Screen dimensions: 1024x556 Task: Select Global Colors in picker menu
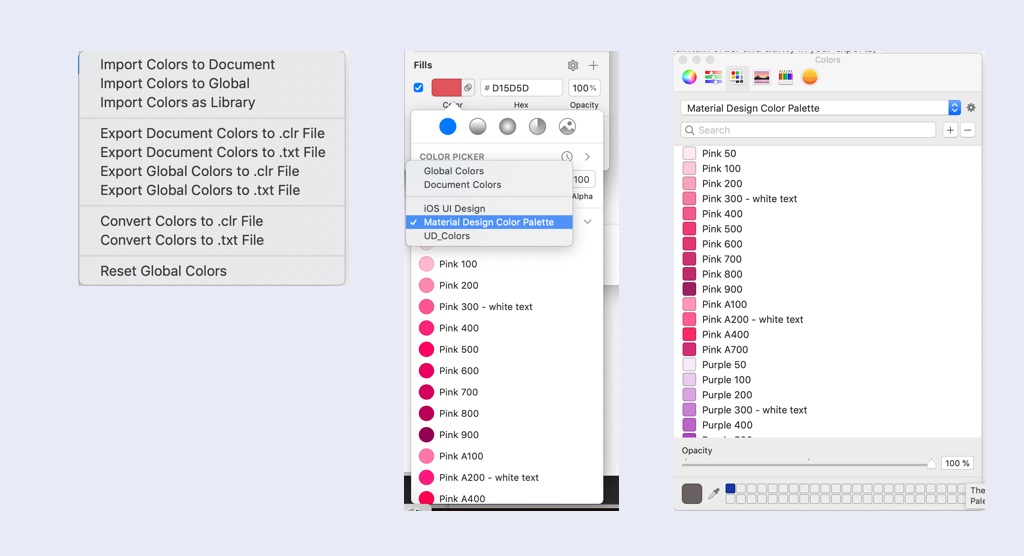pos(454,171)
